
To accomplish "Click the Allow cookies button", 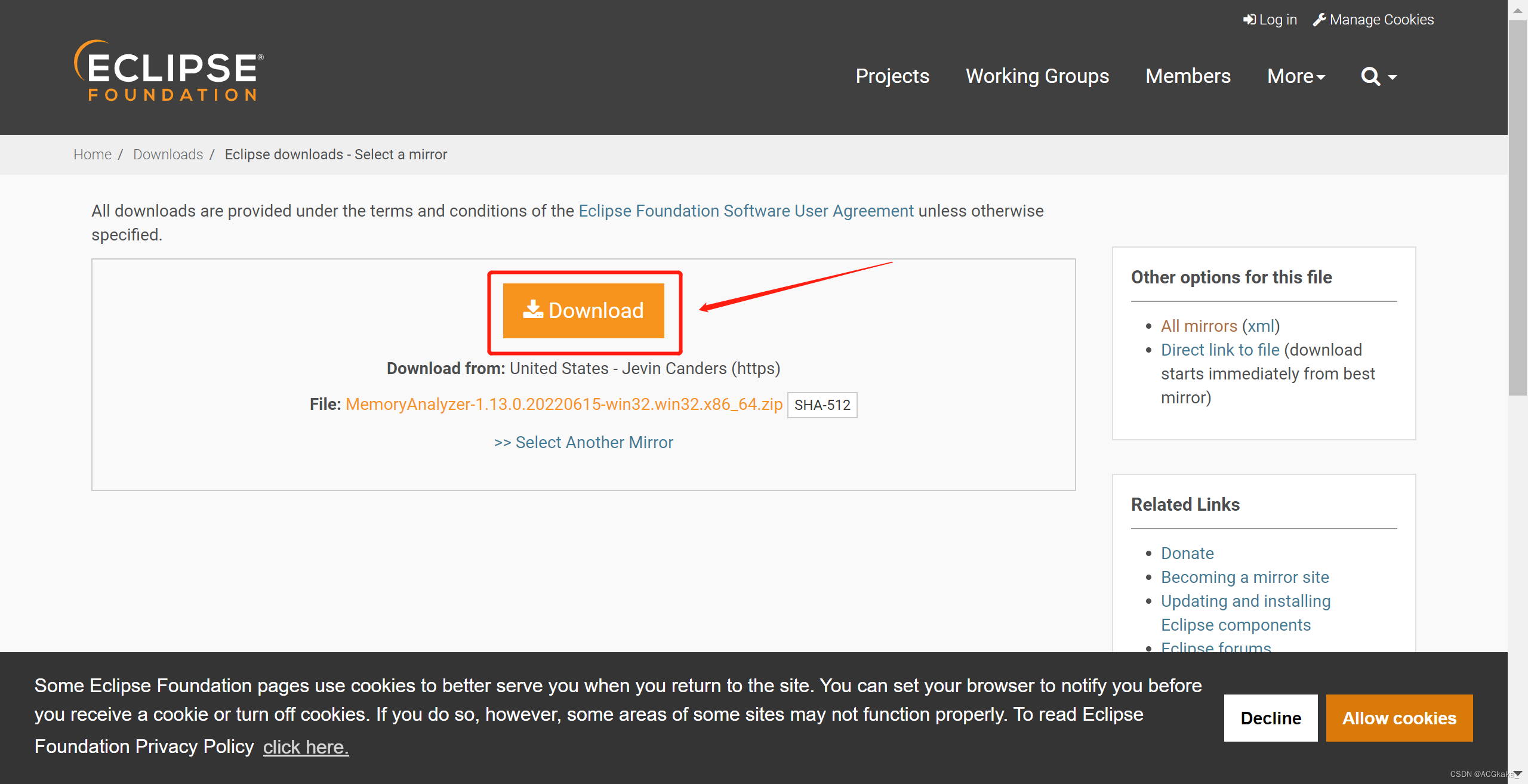I will tap(1399, 718).
